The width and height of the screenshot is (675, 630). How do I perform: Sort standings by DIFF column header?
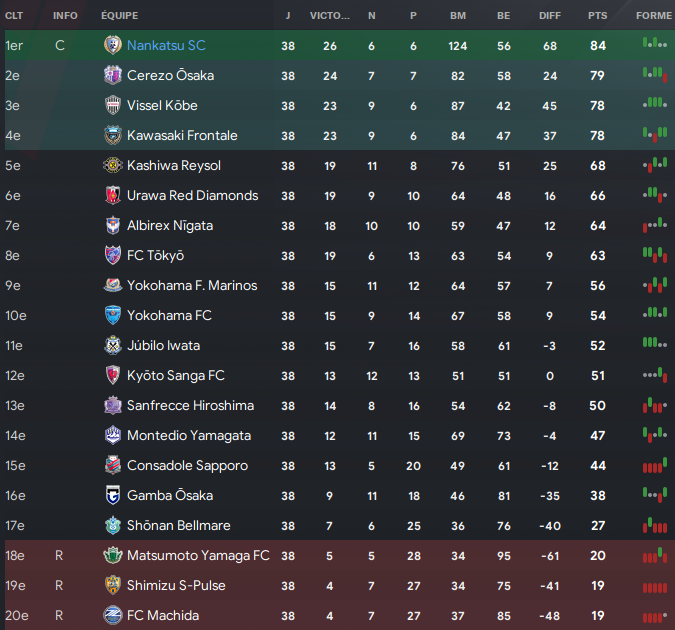coord(550,16)
